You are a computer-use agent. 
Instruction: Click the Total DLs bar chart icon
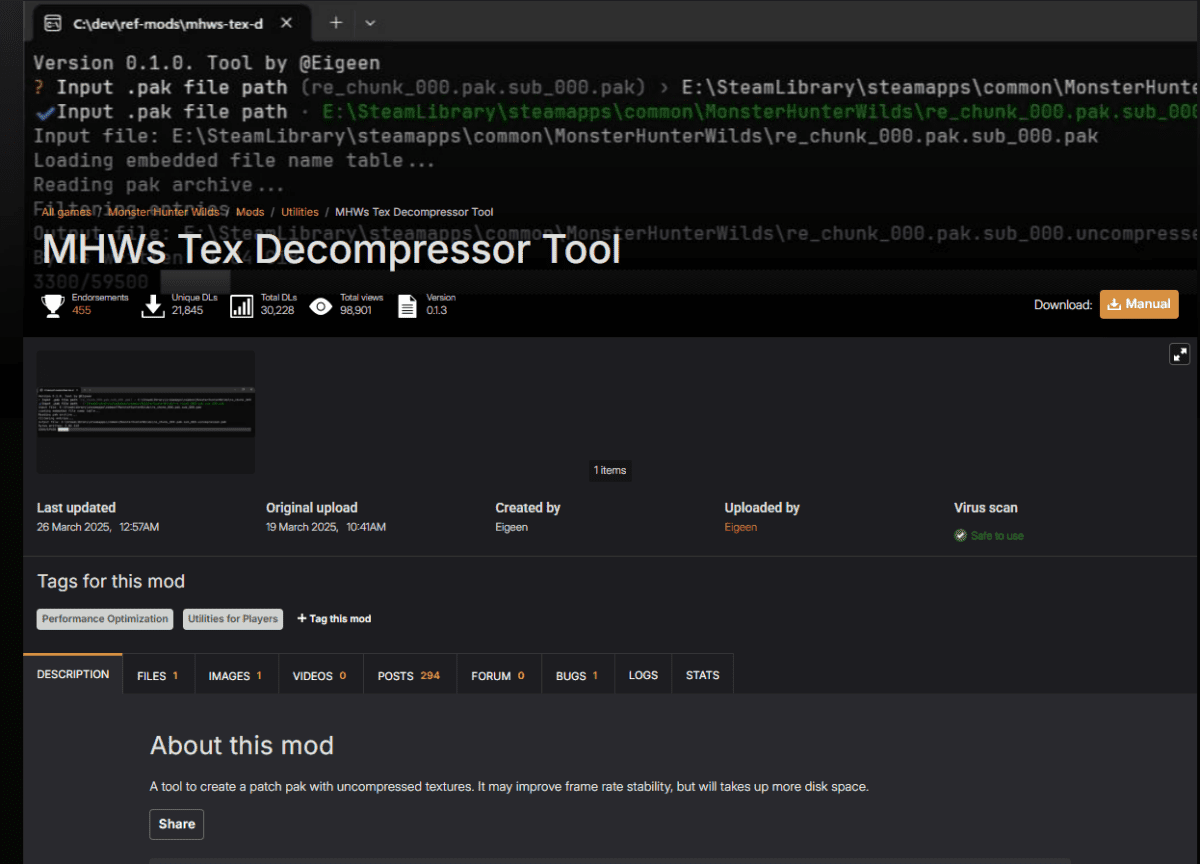(x=242, y=306)
